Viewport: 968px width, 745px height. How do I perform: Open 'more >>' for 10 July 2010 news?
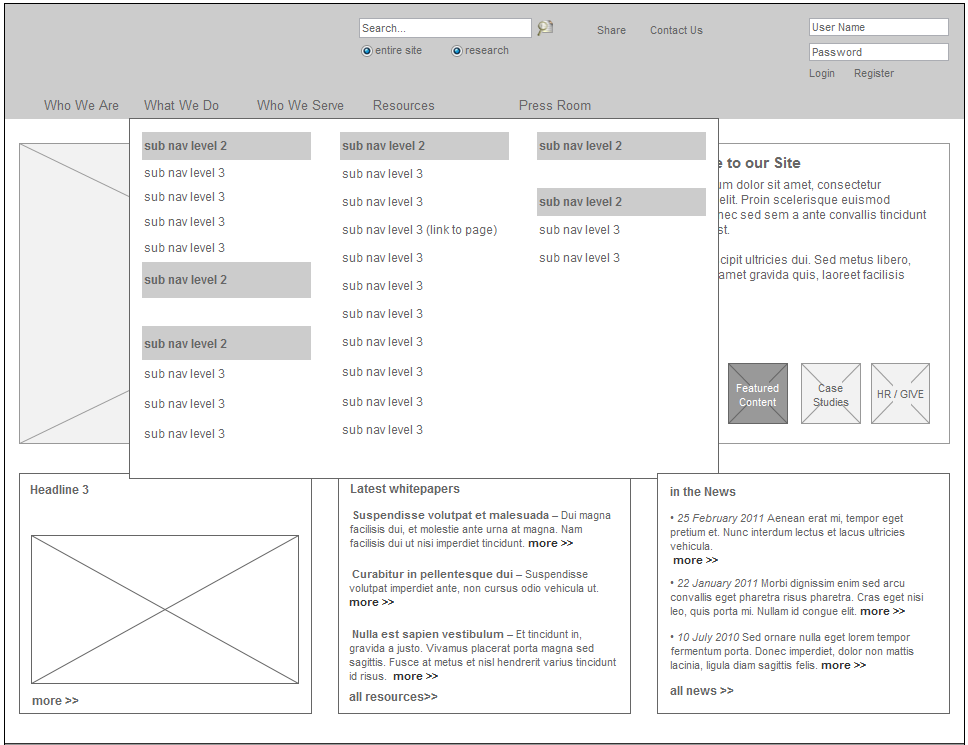[x=843, y=665]
